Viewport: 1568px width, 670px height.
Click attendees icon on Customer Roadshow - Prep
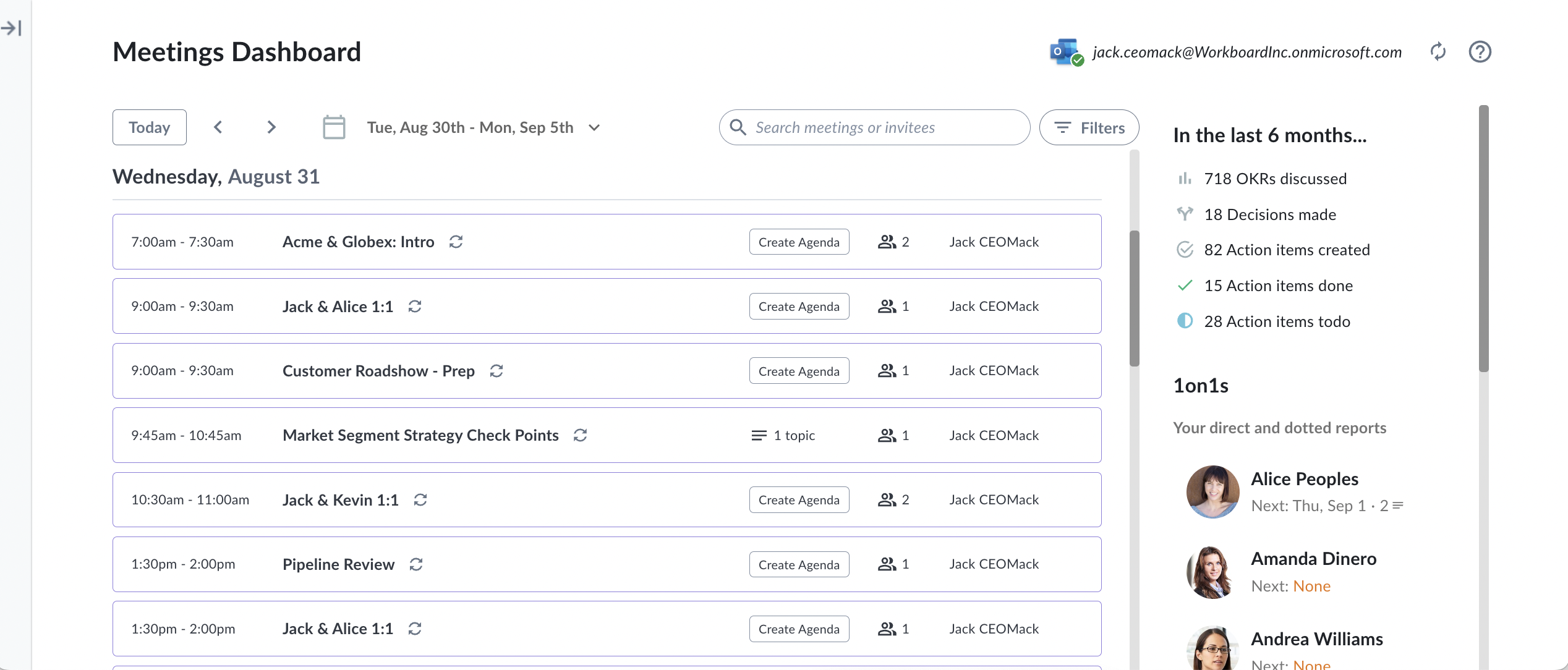887,371
